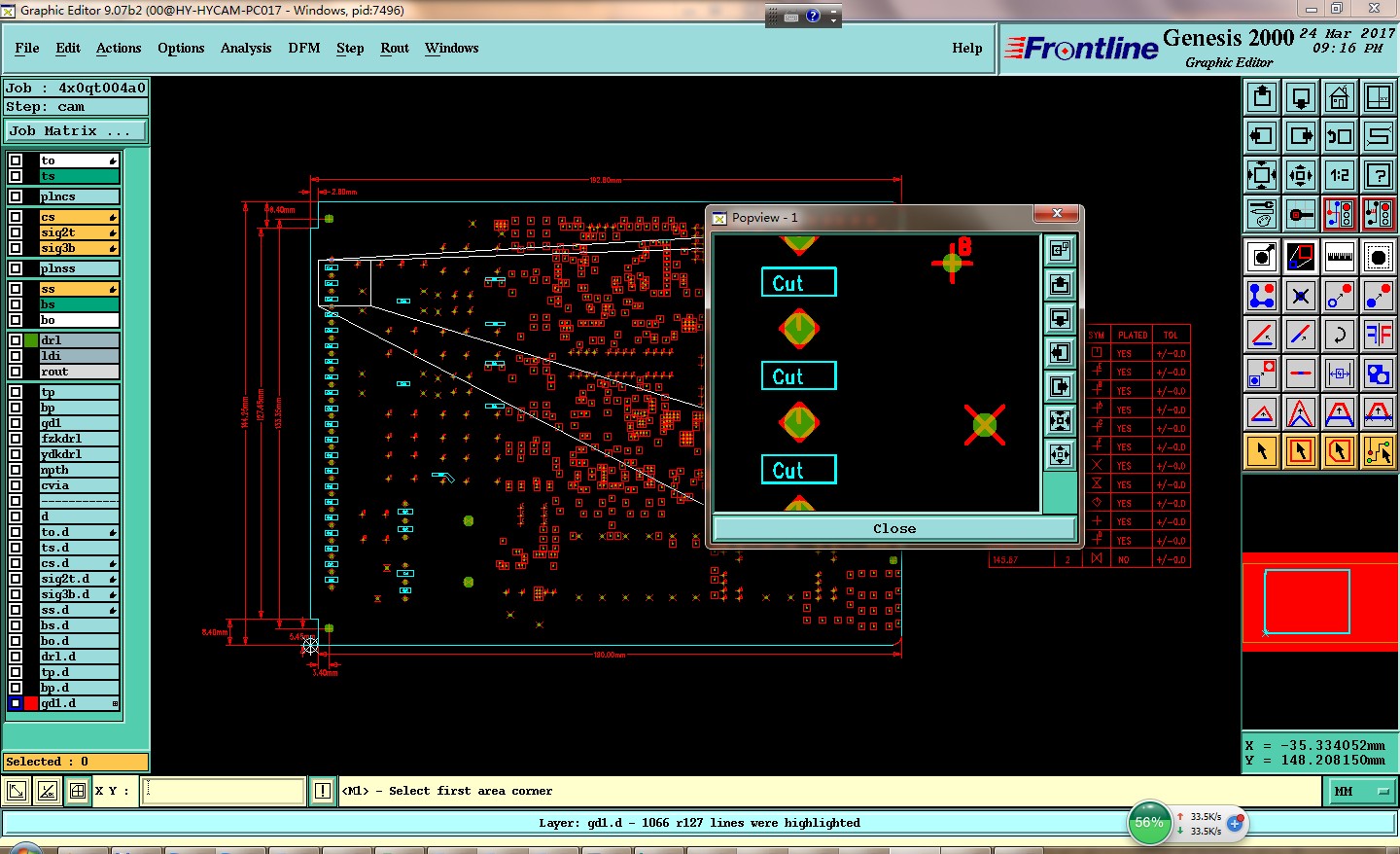Open the MM units dropdown
This screenshot has width=1400, height=854.
(1360, 792)
